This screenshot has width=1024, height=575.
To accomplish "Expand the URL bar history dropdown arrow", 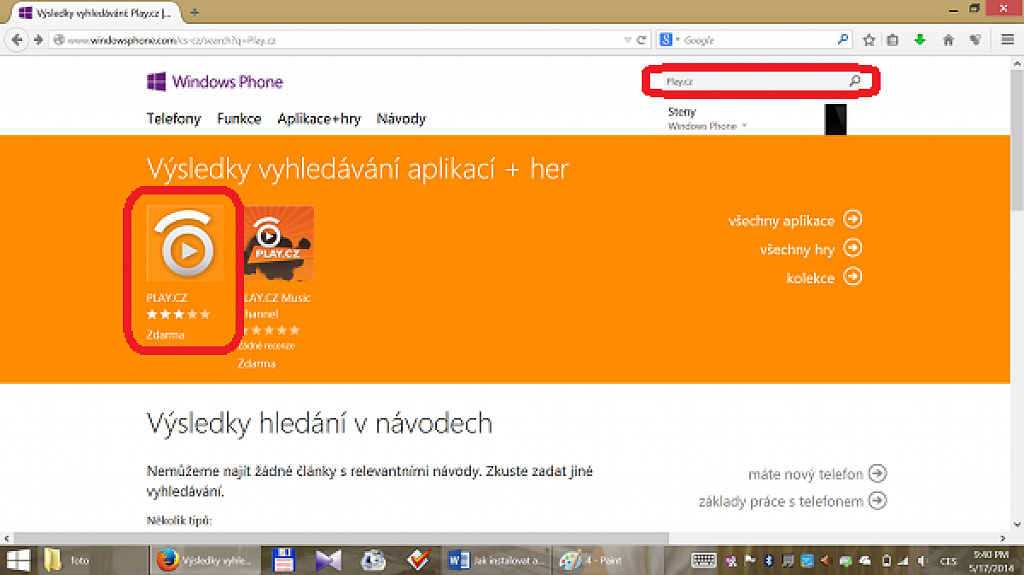I will coord(627,40).
